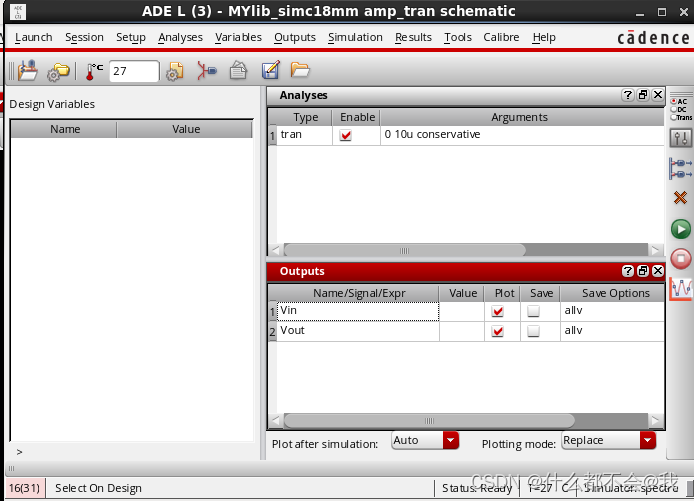Click the edit outputs pencil icon
This screenshot has height=501, width=694.
270,70
